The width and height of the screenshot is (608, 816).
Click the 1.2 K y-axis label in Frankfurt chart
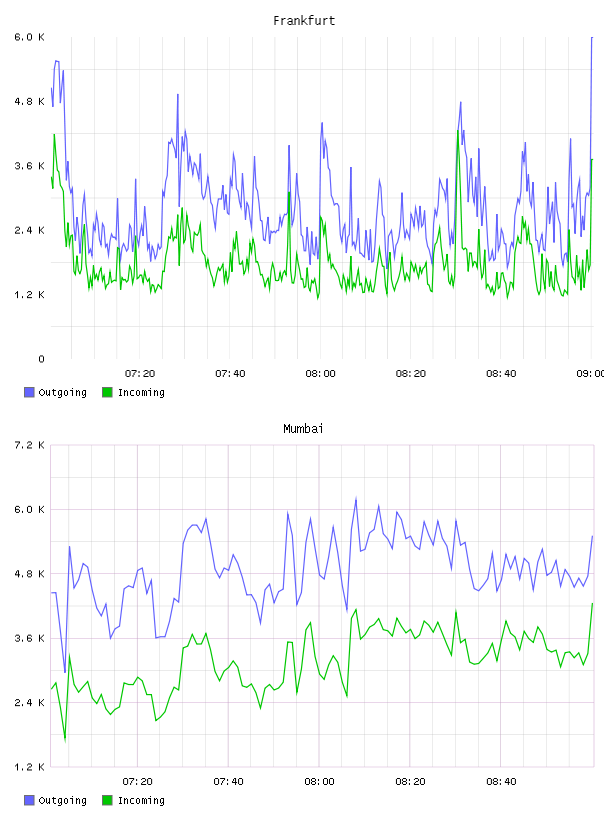coord(30,295)
